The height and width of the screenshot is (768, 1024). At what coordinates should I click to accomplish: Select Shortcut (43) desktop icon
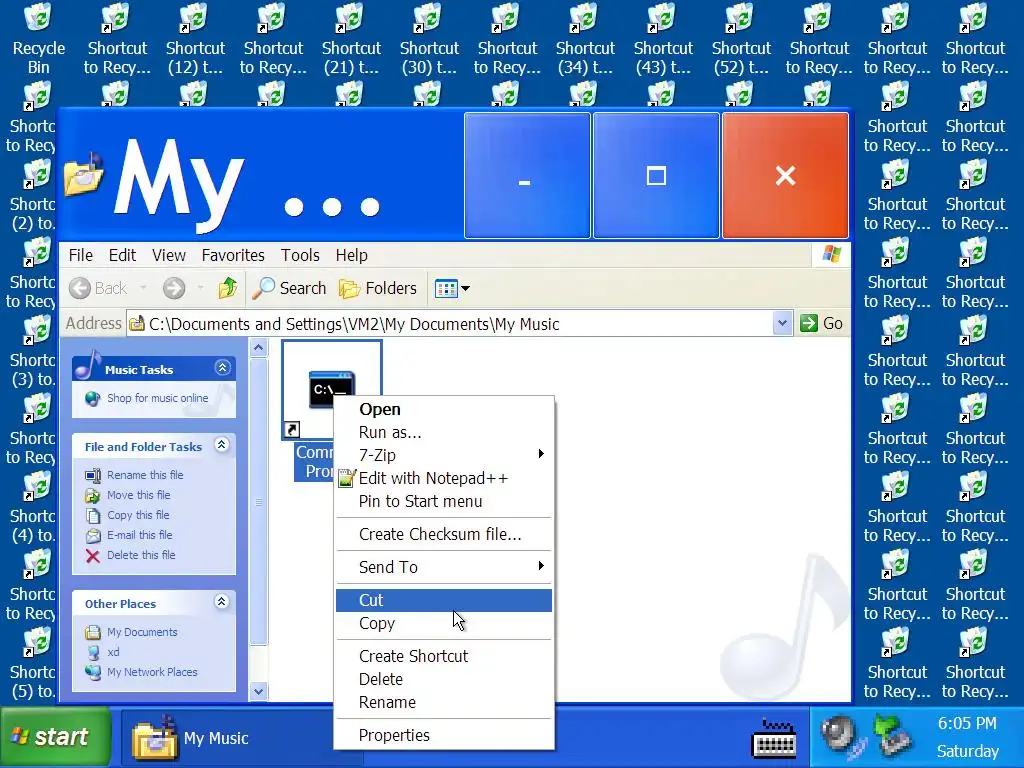(x=664, y=38)
